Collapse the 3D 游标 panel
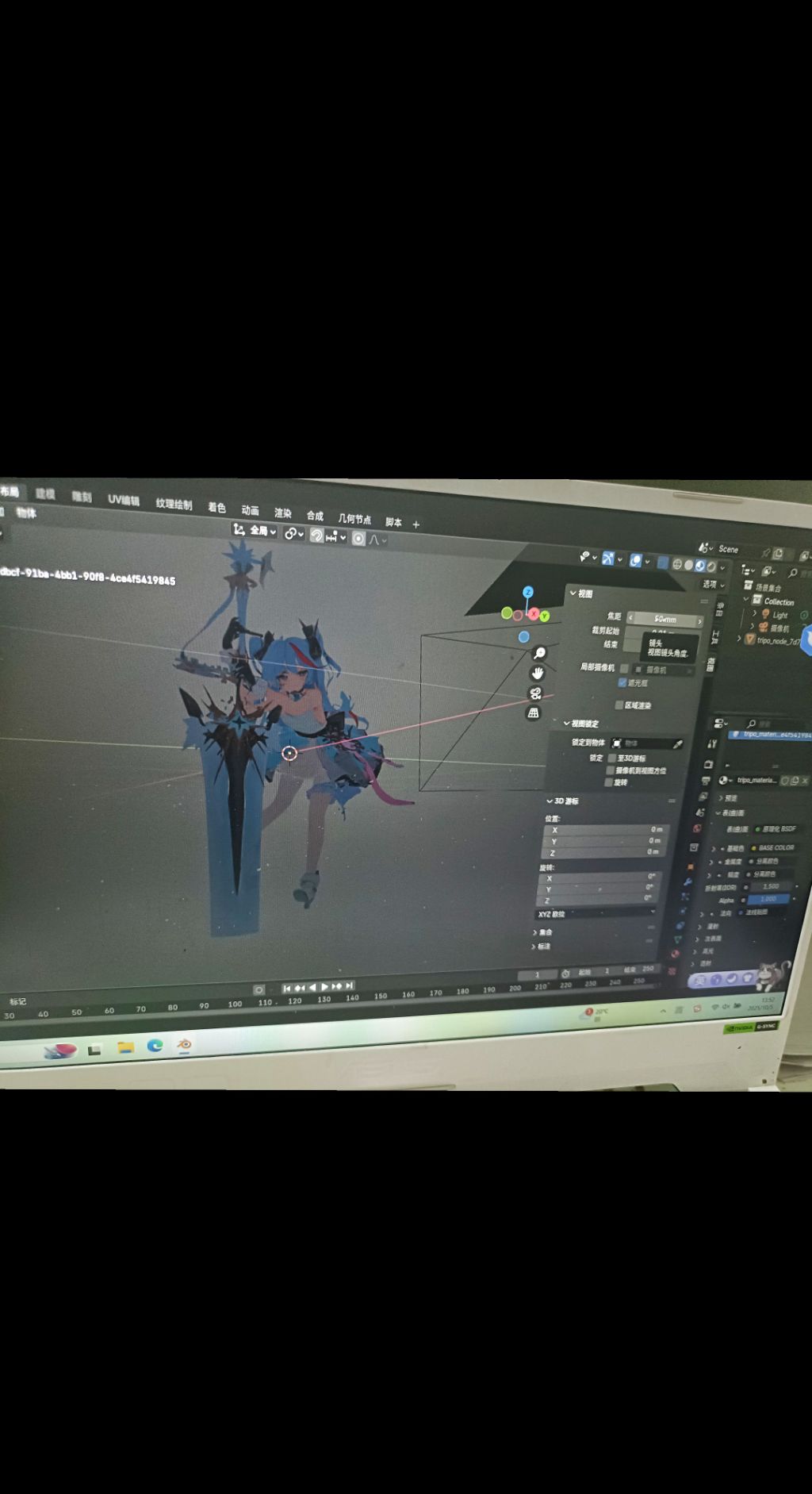The height and width of the screenshot is (1494, 812). tap(562, 801)
